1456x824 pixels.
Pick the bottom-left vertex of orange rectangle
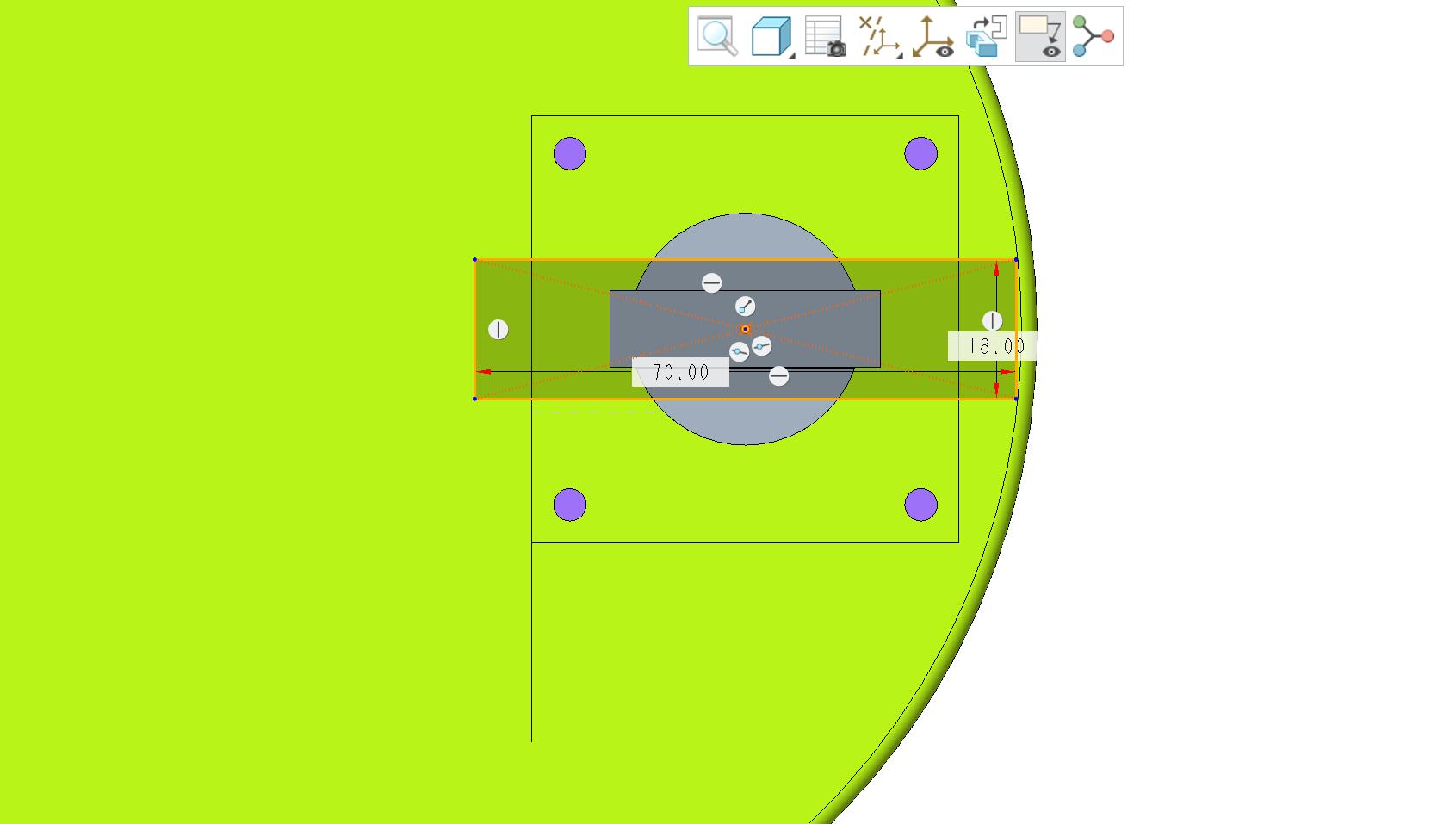(x=475, y=399)
